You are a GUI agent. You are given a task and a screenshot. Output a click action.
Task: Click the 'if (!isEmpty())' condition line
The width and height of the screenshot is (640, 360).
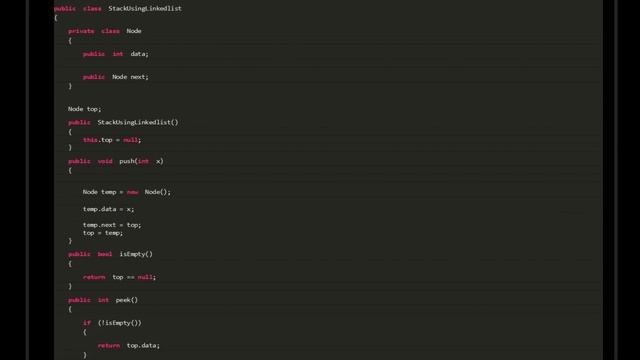112,323
